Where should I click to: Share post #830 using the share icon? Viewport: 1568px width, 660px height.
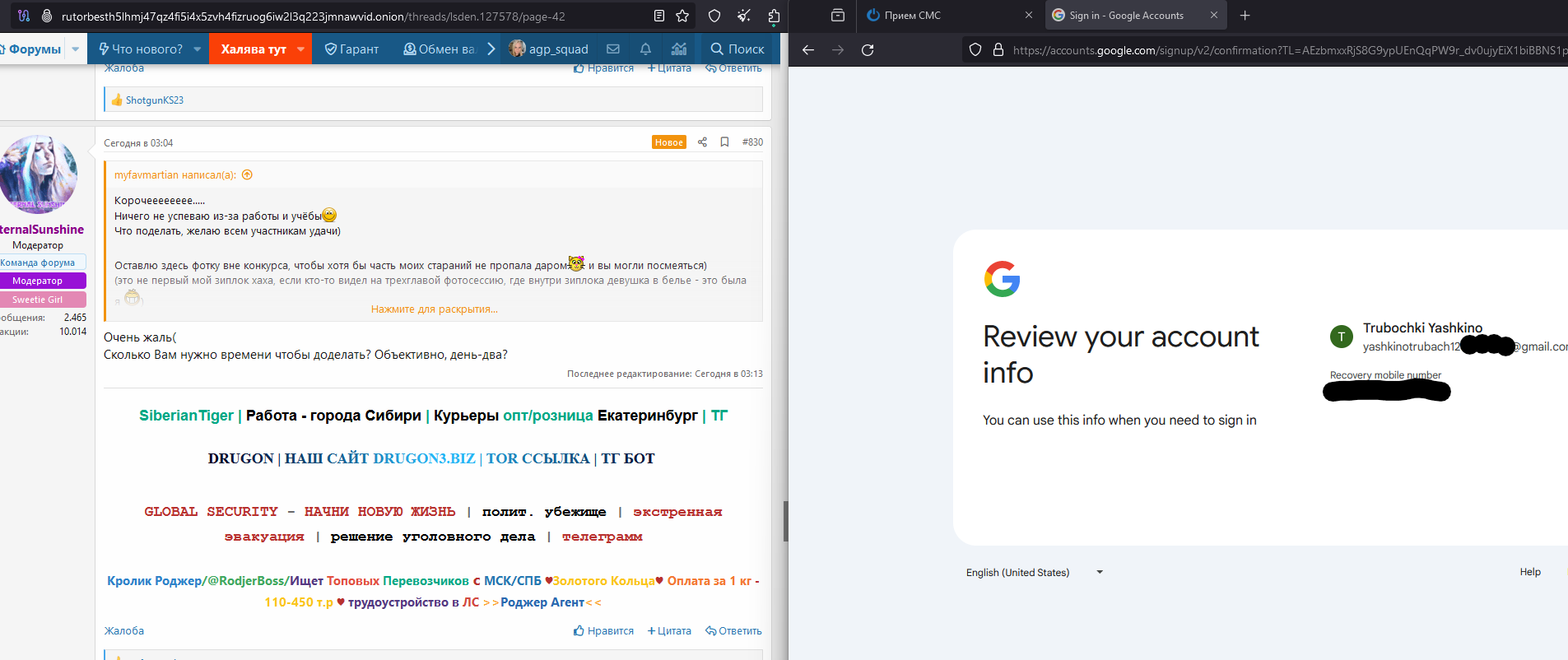[x=702, y=142]
